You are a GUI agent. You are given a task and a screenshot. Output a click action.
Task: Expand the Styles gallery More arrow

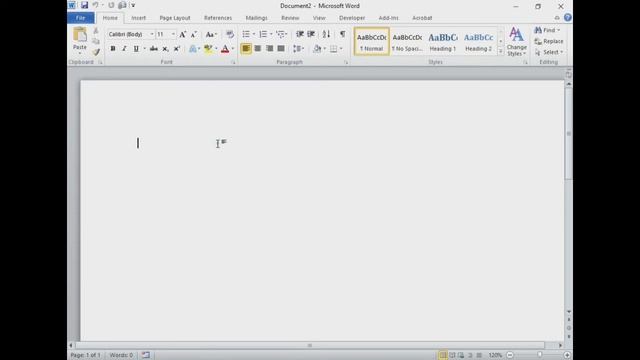coord(500,51)
